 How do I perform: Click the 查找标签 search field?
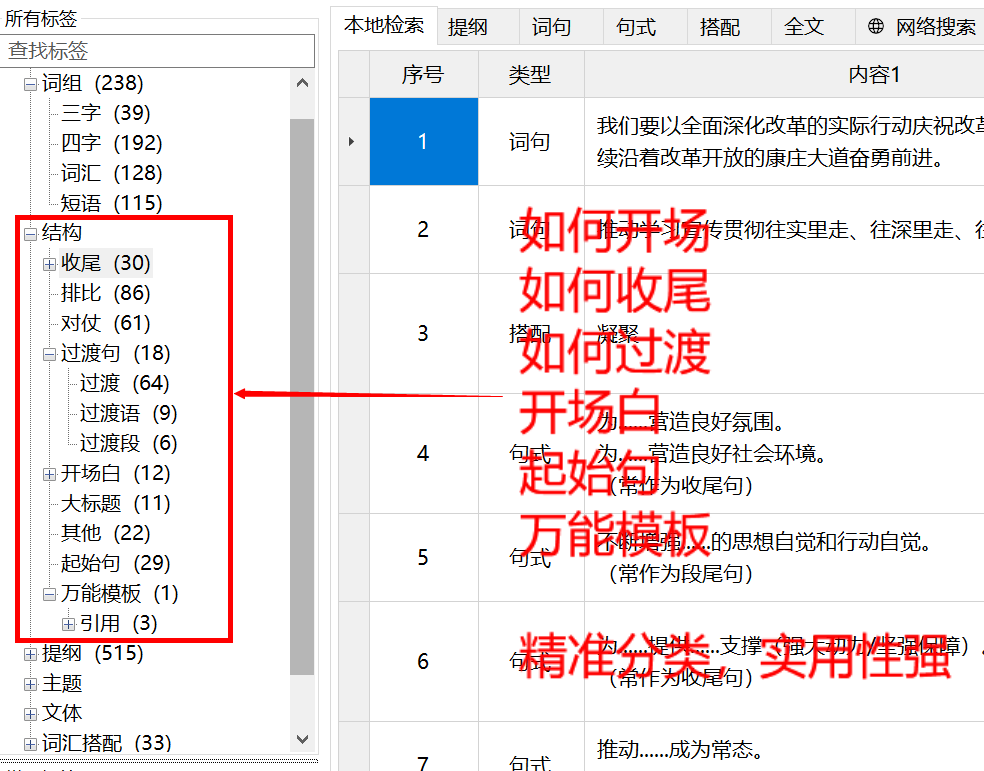click(x=157, y=51)
